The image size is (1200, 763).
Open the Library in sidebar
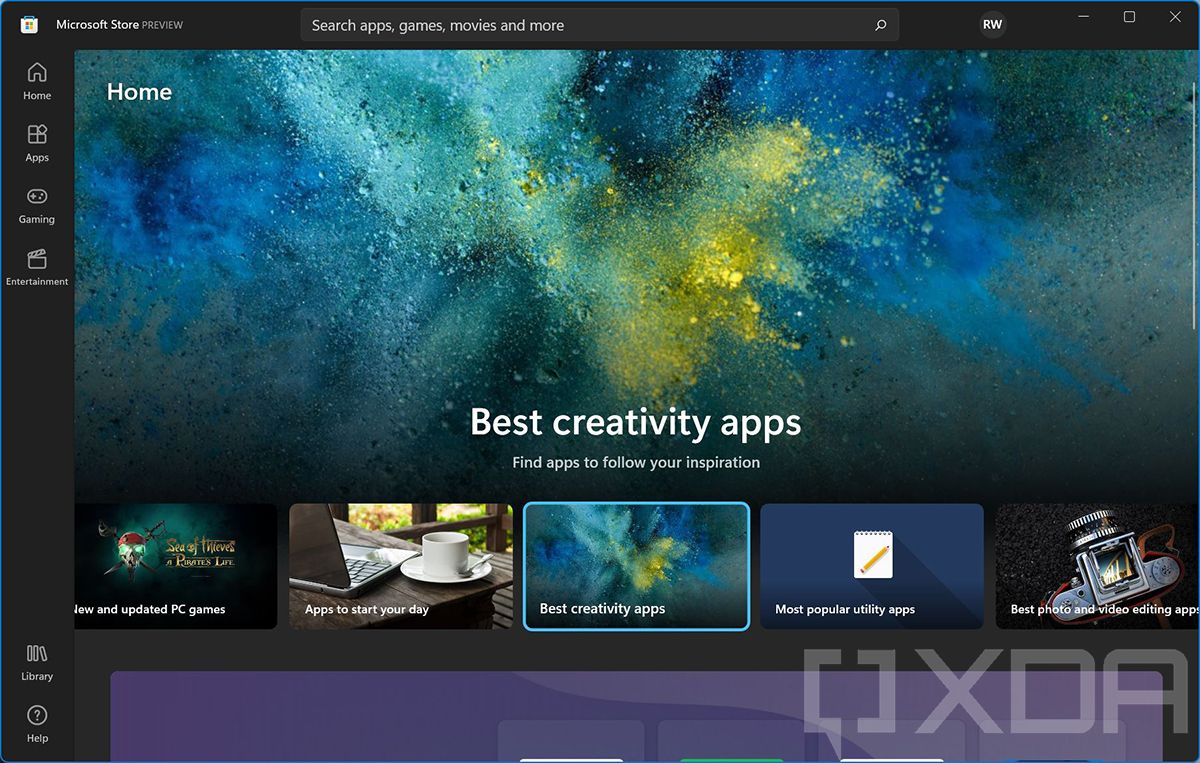(37, 663)
